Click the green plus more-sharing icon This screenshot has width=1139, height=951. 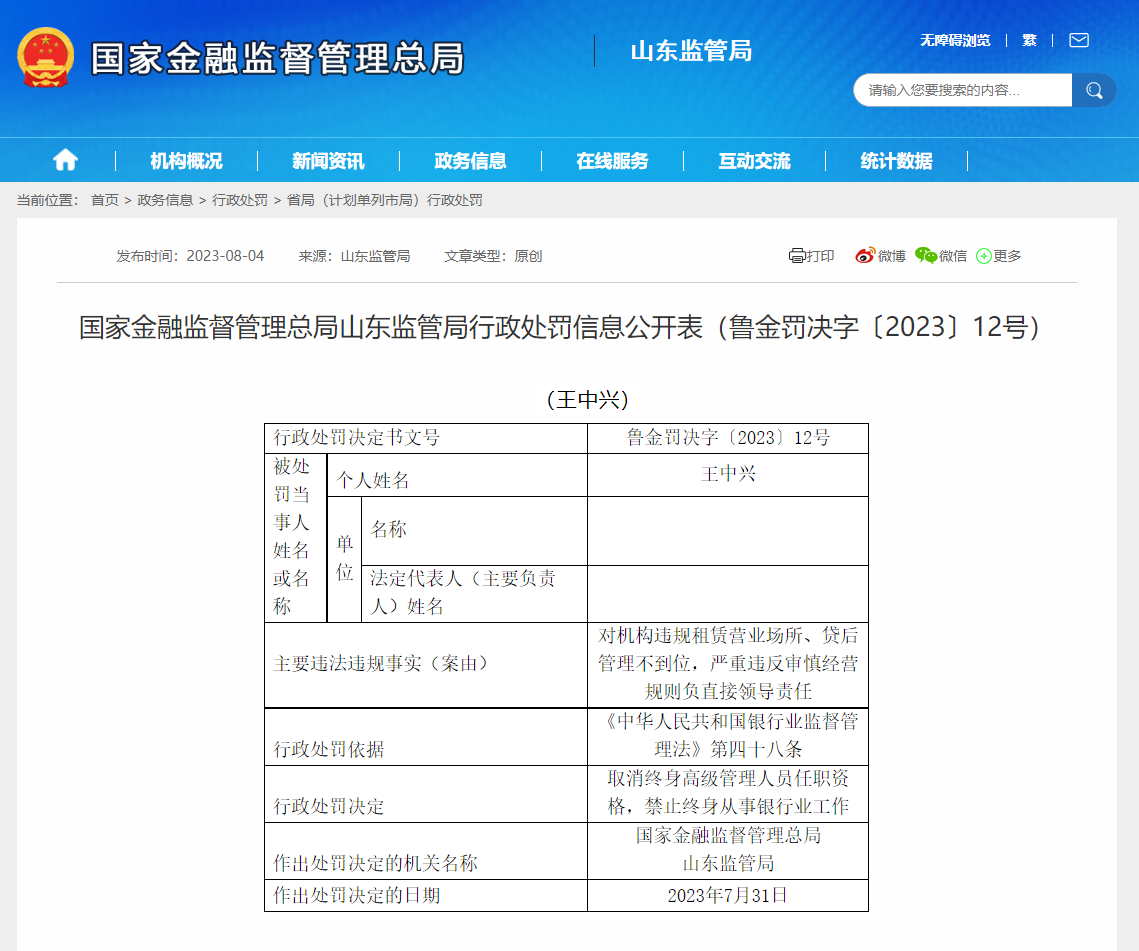tap(984, 256)
